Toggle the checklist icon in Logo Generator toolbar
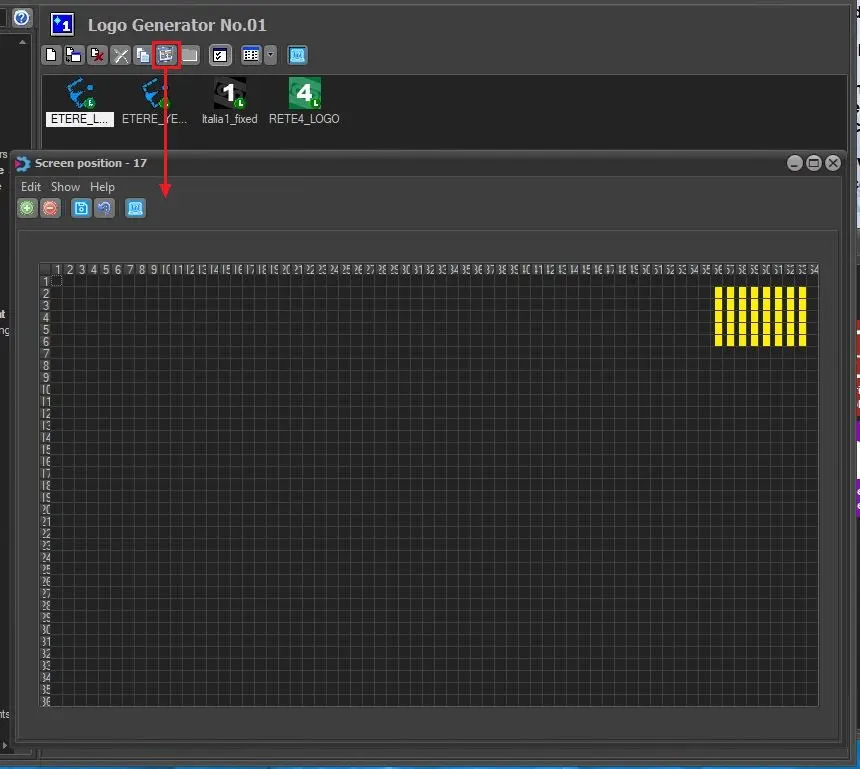 pyautogui.click(x=221, y=56)
